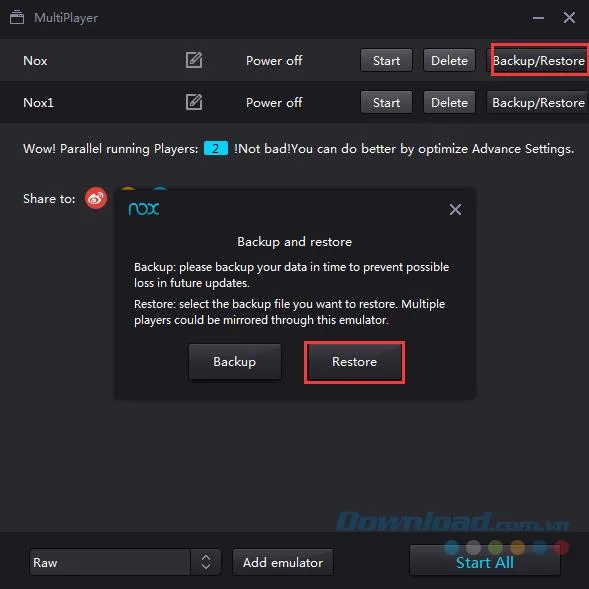Select the Nox1 emulator name
Image resolution: width=589 pixels, height=589 pixels.
39,103
